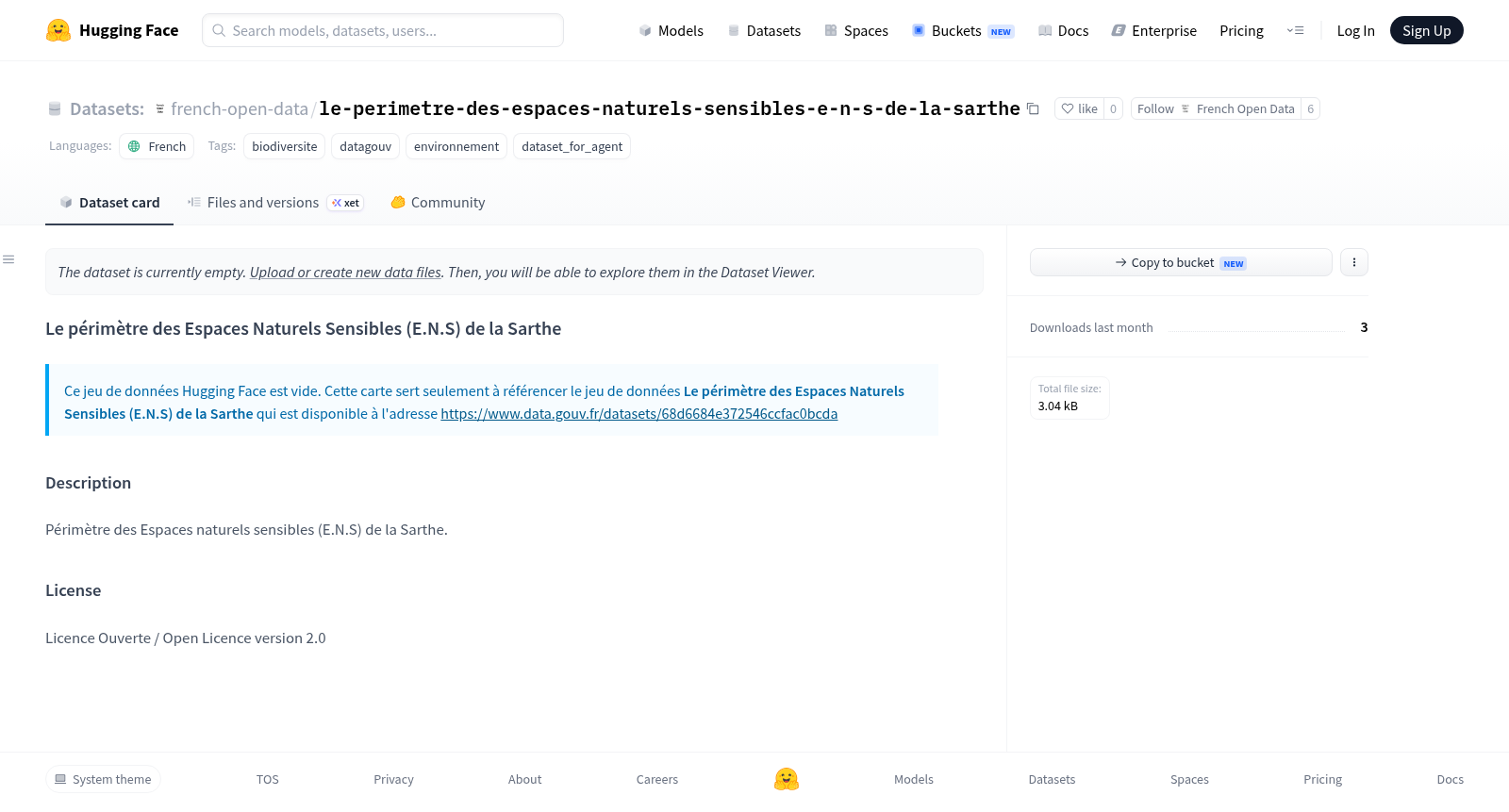Open Datasets footer link
Image resolution: width=1509 pixels, height=812 pixels.
pyautogui.click(x=1052, y=779)
